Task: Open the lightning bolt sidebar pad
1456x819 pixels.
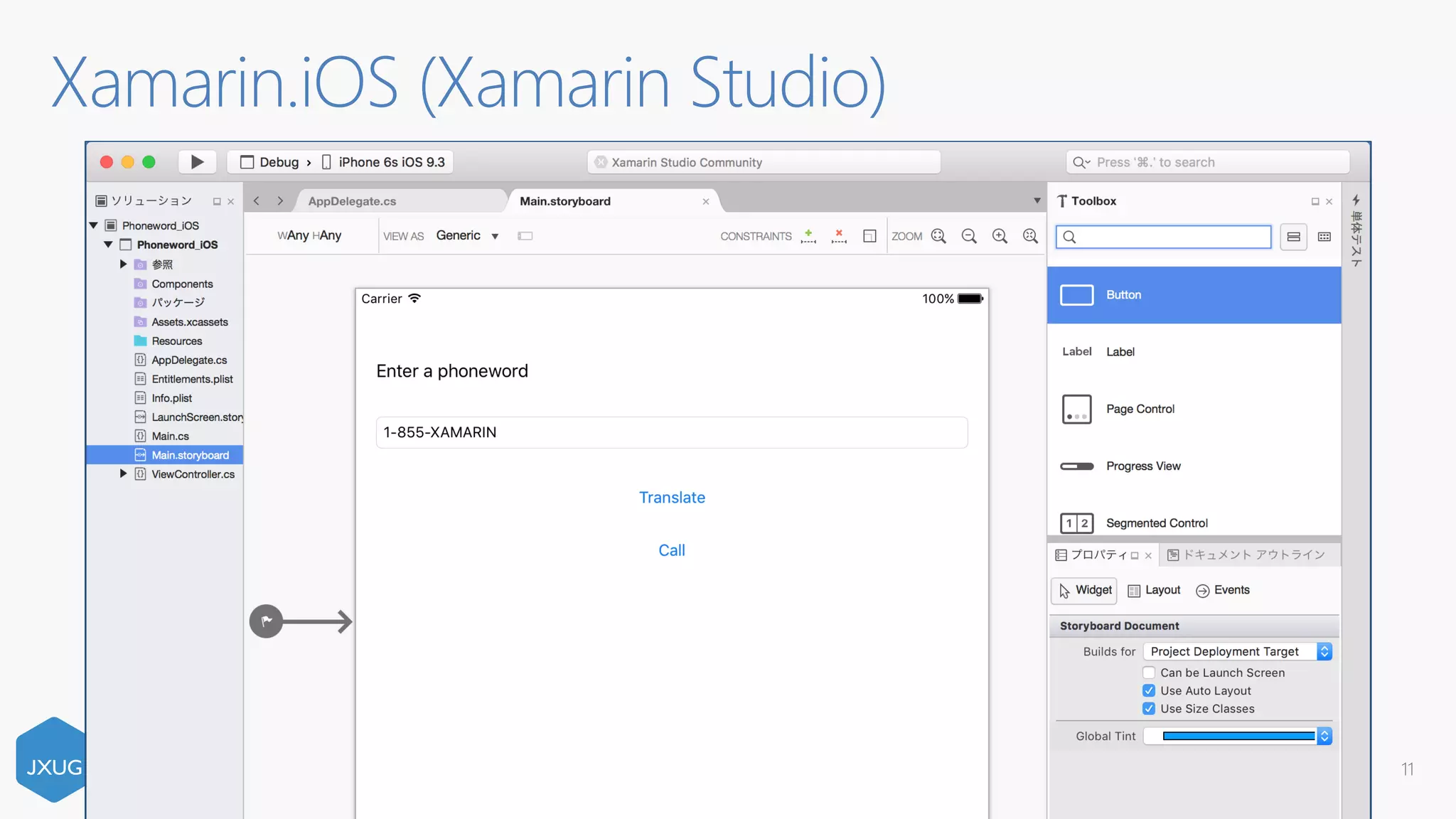Action: click(1356, 200)
